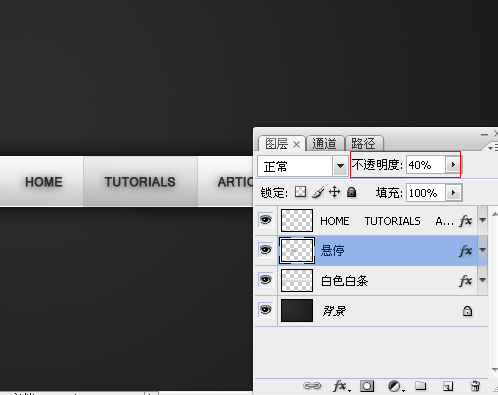Switch to the 通道 tab
Image resolution: width=498 pixels, height=395 pixels.
tap(325, 144)
